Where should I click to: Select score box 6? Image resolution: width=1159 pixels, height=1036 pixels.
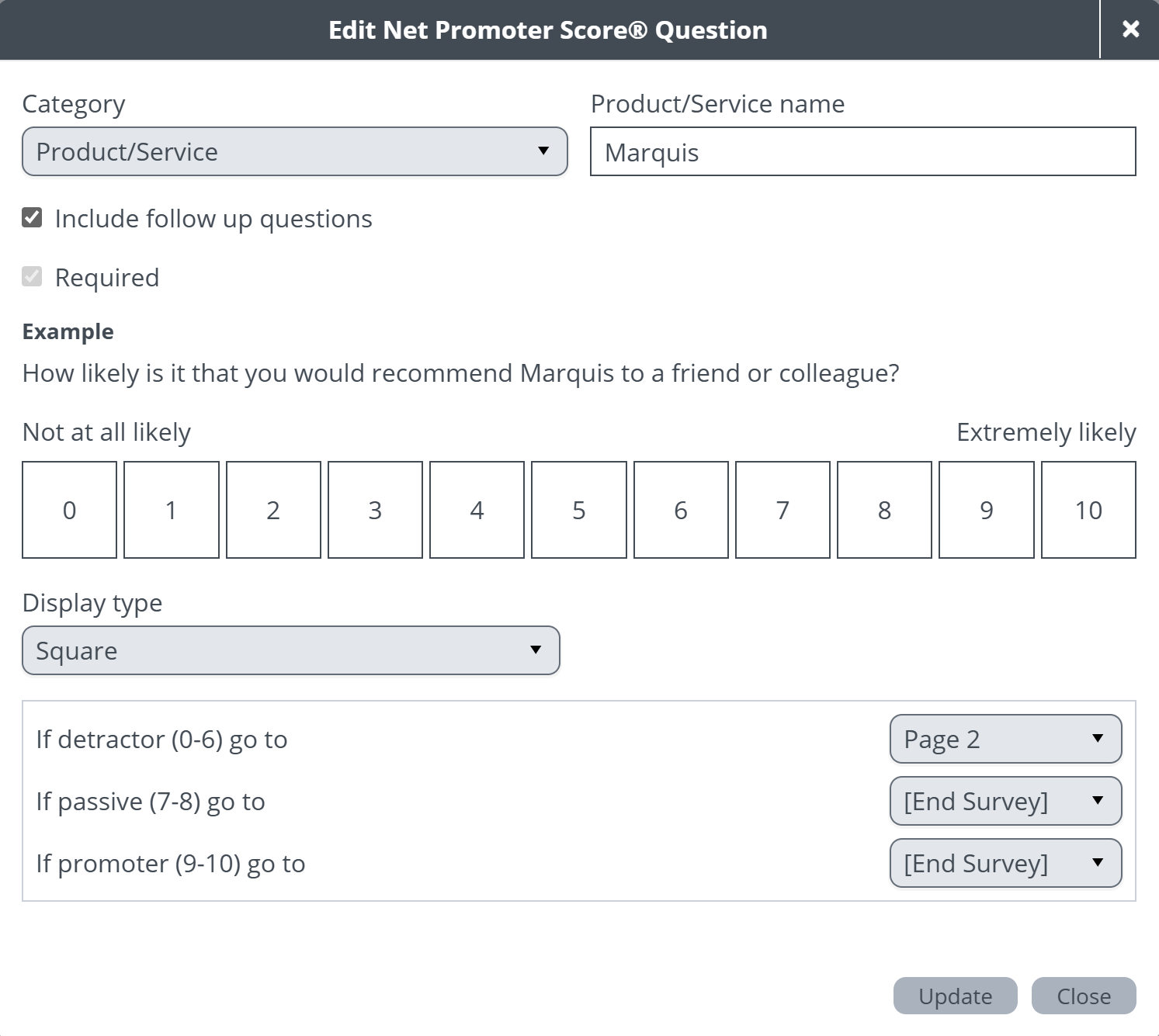(681, 510)
